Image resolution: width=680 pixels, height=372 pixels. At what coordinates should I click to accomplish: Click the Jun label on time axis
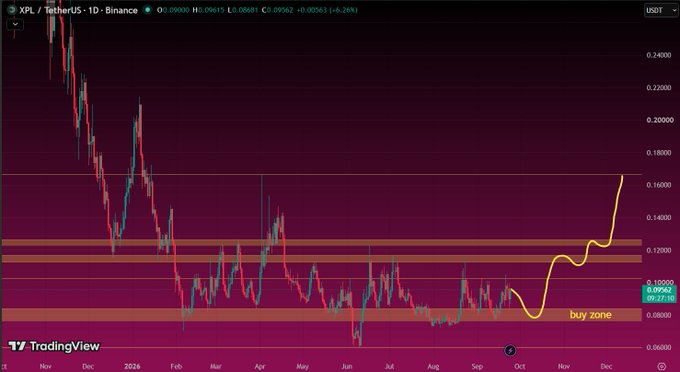click(347, 366)
